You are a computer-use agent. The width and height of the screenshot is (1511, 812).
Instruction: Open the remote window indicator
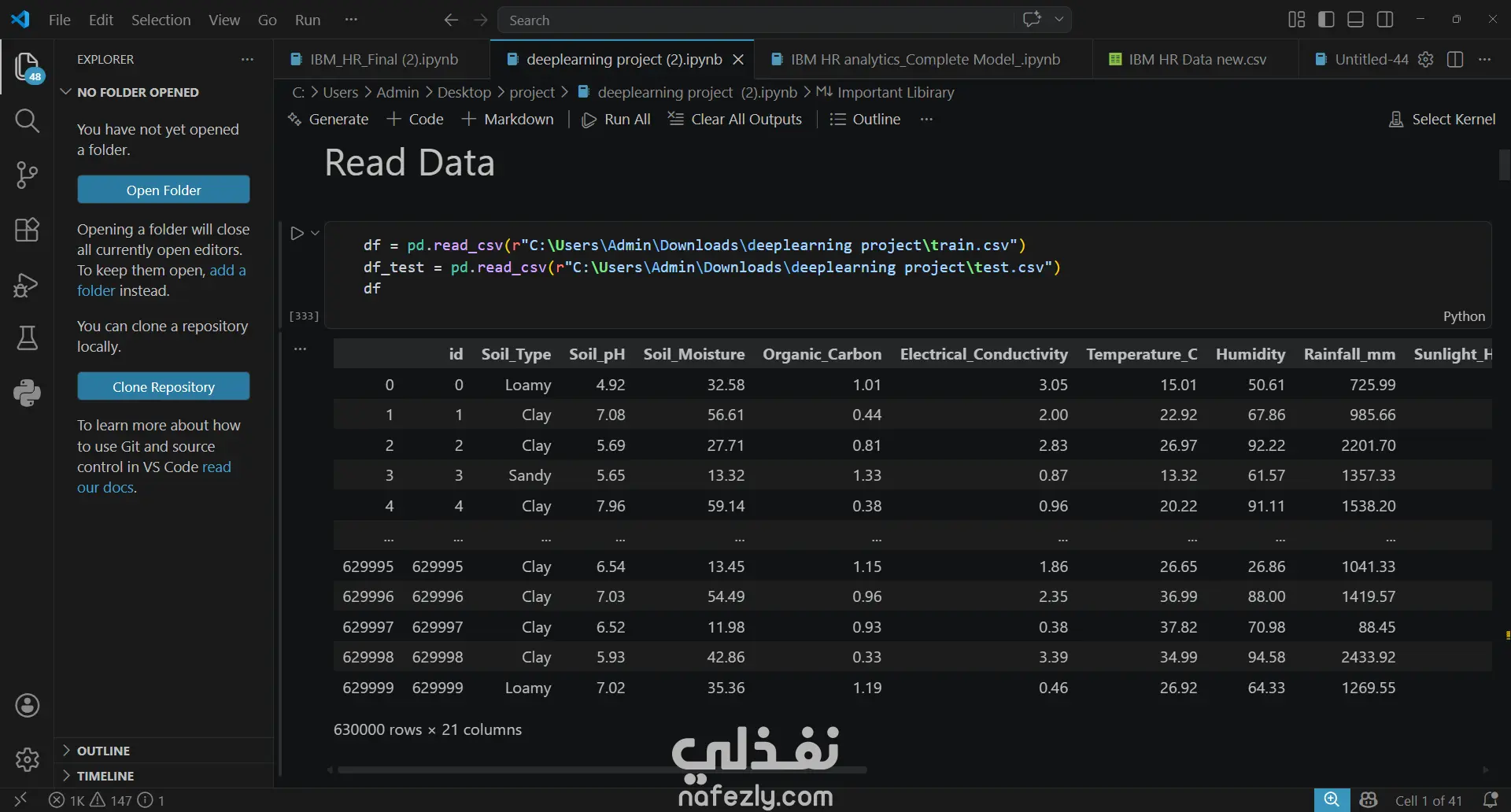20,800
